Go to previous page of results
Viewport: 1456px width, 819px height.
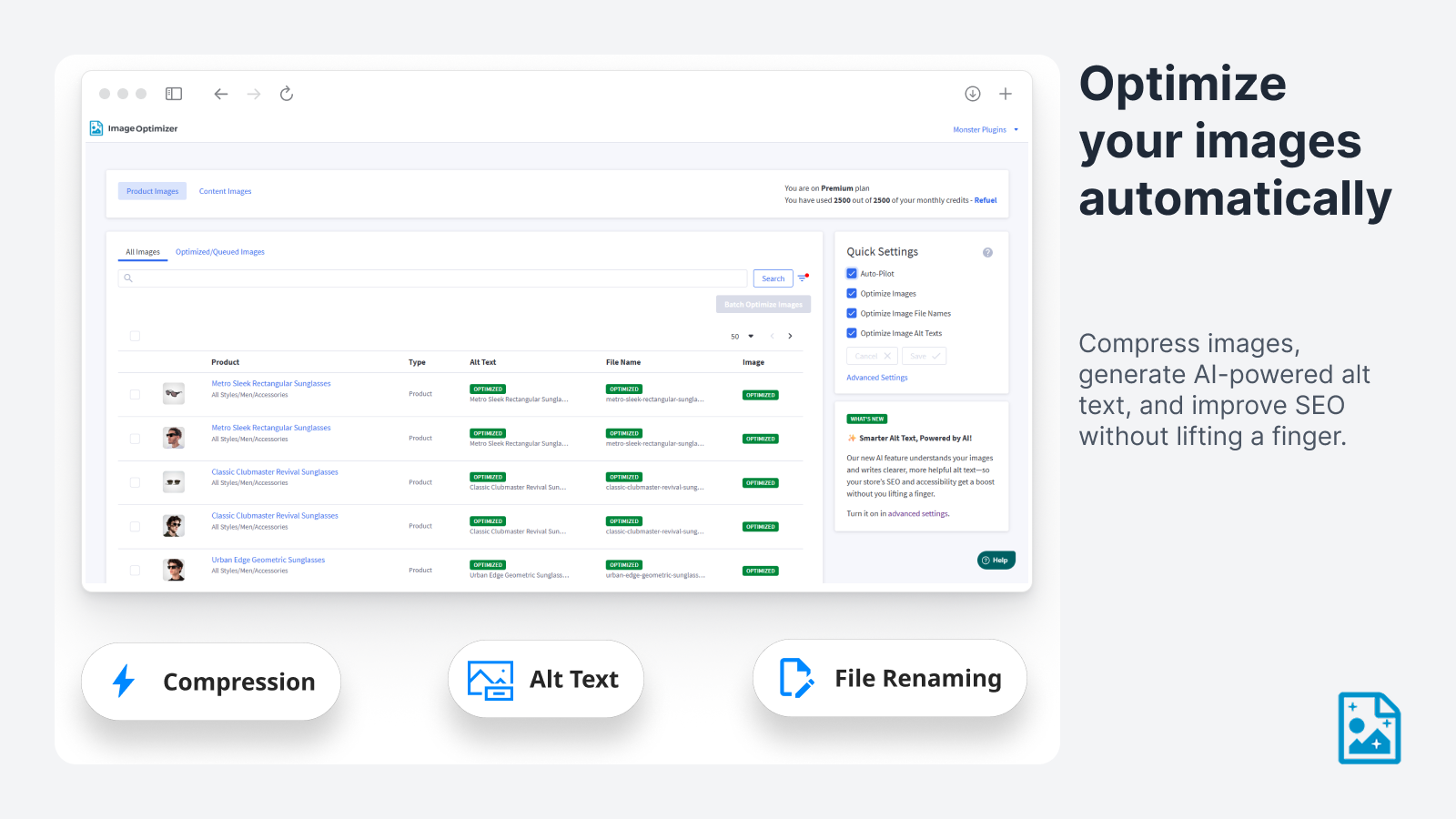click(x=772, y=336)
